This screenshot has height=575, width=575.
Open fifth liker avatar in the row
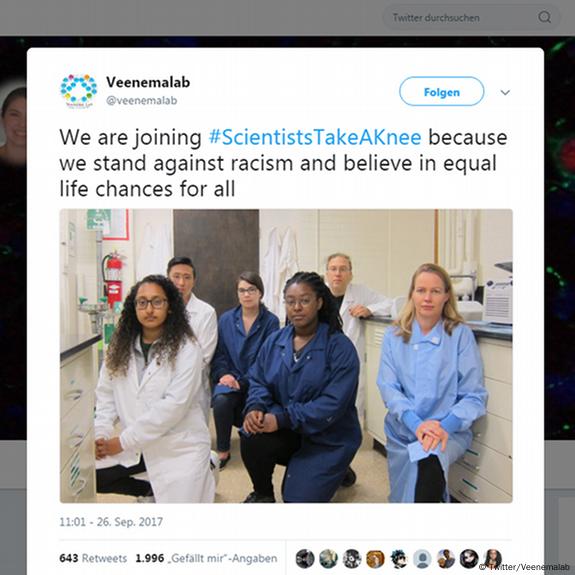pos(399,558)
